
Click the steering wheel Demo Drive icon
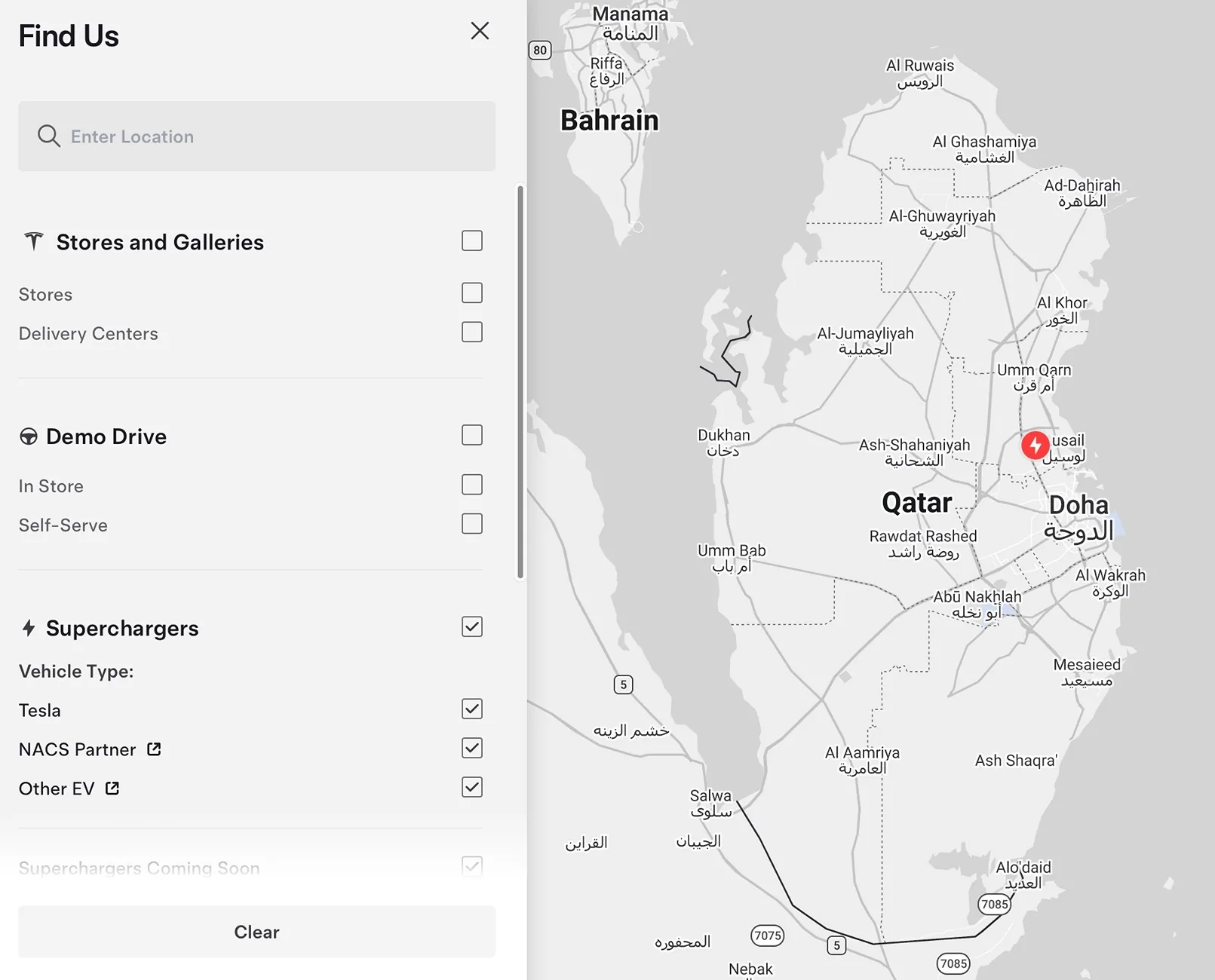pyautogui.click(x=29, y=436)
